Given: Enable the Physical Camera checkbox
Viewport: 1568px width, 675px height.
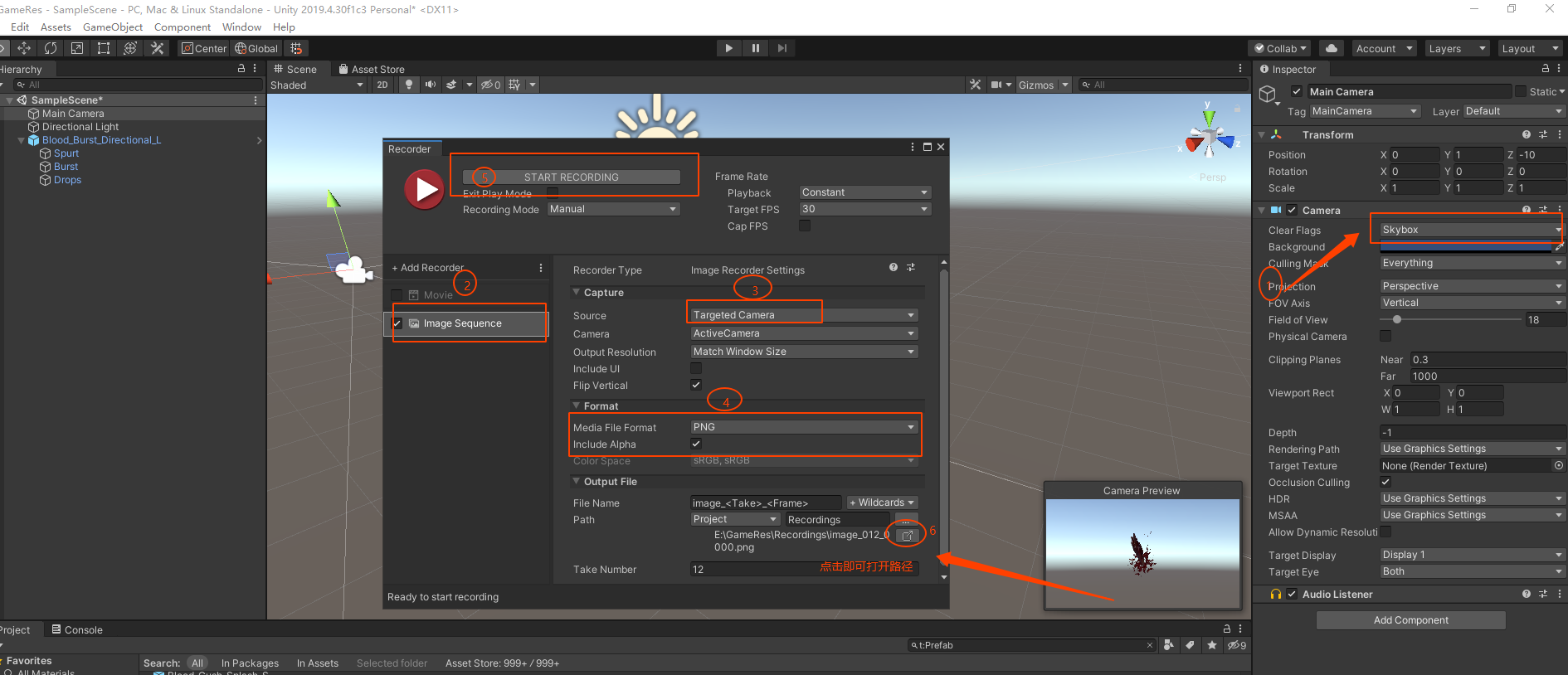Looking at the screenshot, I should (x=1385, y=336).
